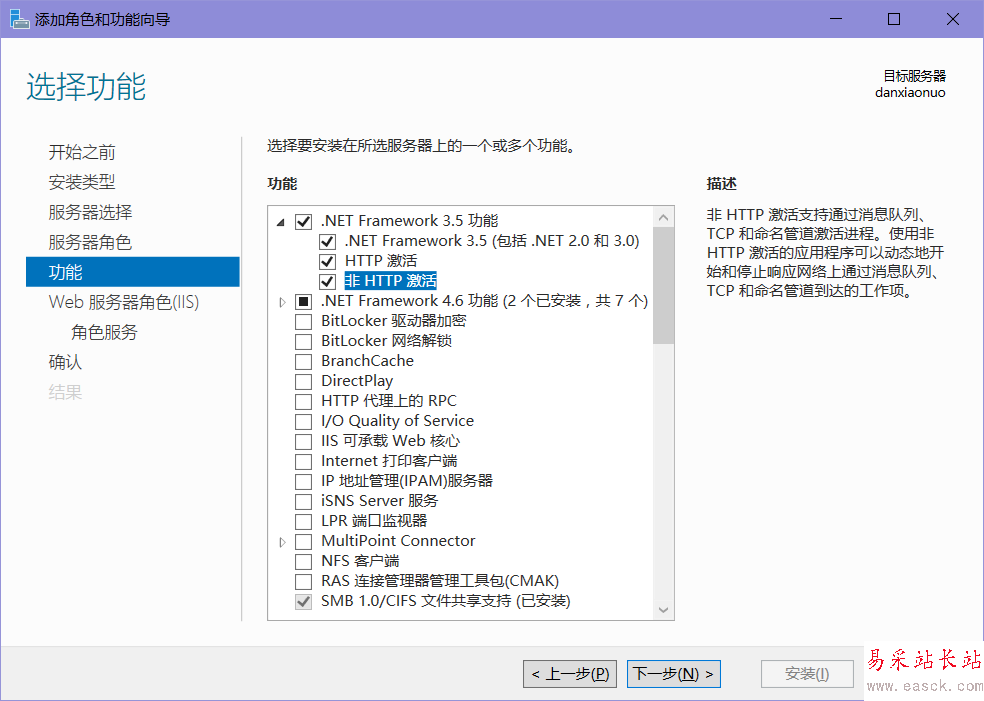Uncheck .NET Framework 3.5 (包括 .NET 2.0 和 3.0)
This screenshot has height=701, width=984.
pyautogui.click(x=327, y=242)
